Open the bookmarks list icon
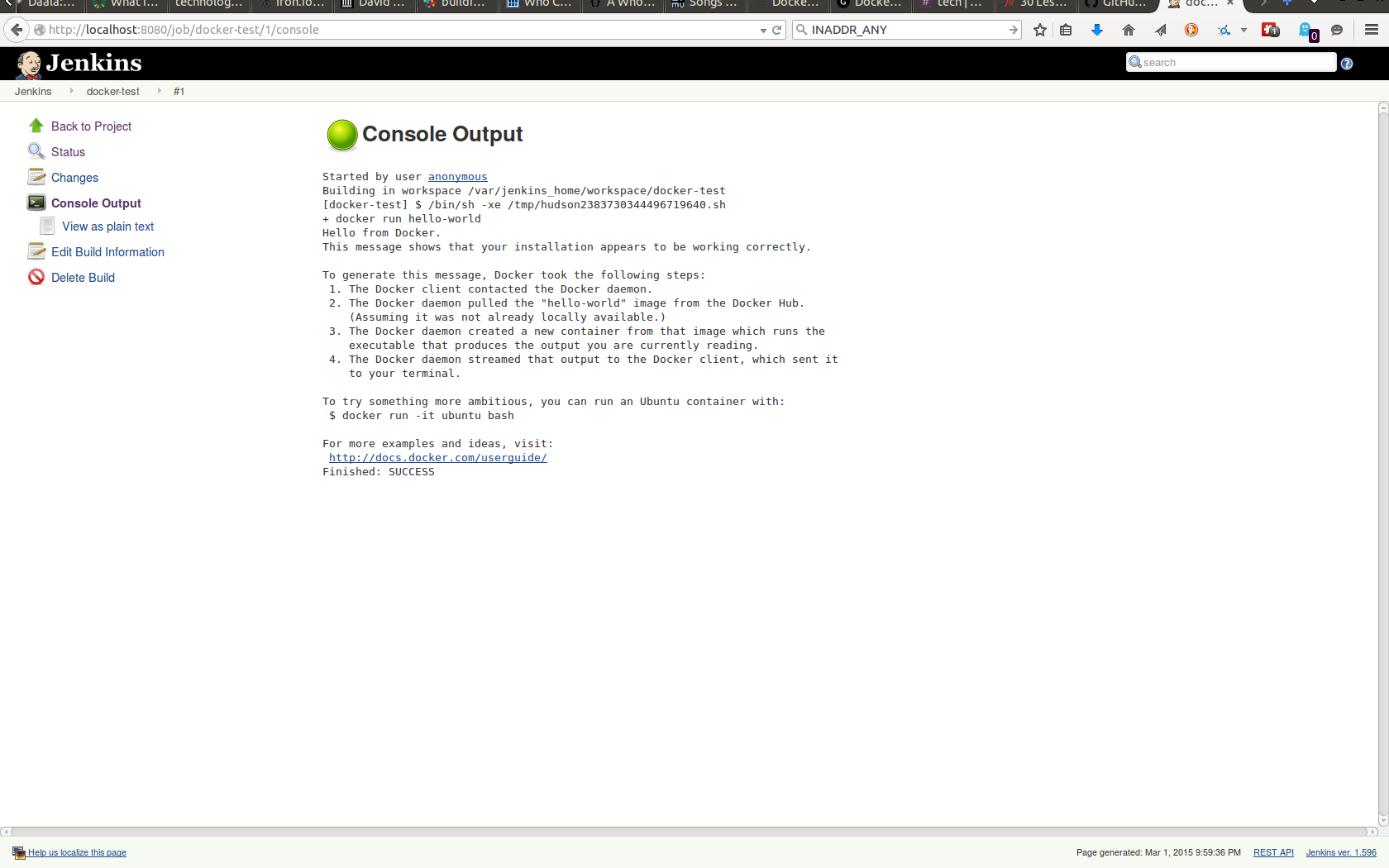 click(1066, 30)
